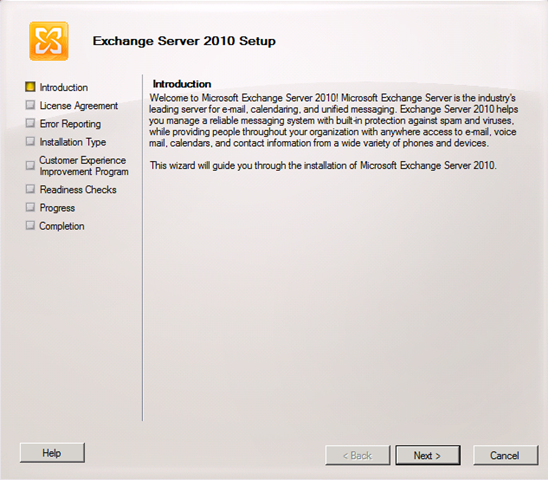The height and width of the screenshot is (480, 548).
Task: Click the Exchange Server 2010 Setup title
Action: (184, 41)
